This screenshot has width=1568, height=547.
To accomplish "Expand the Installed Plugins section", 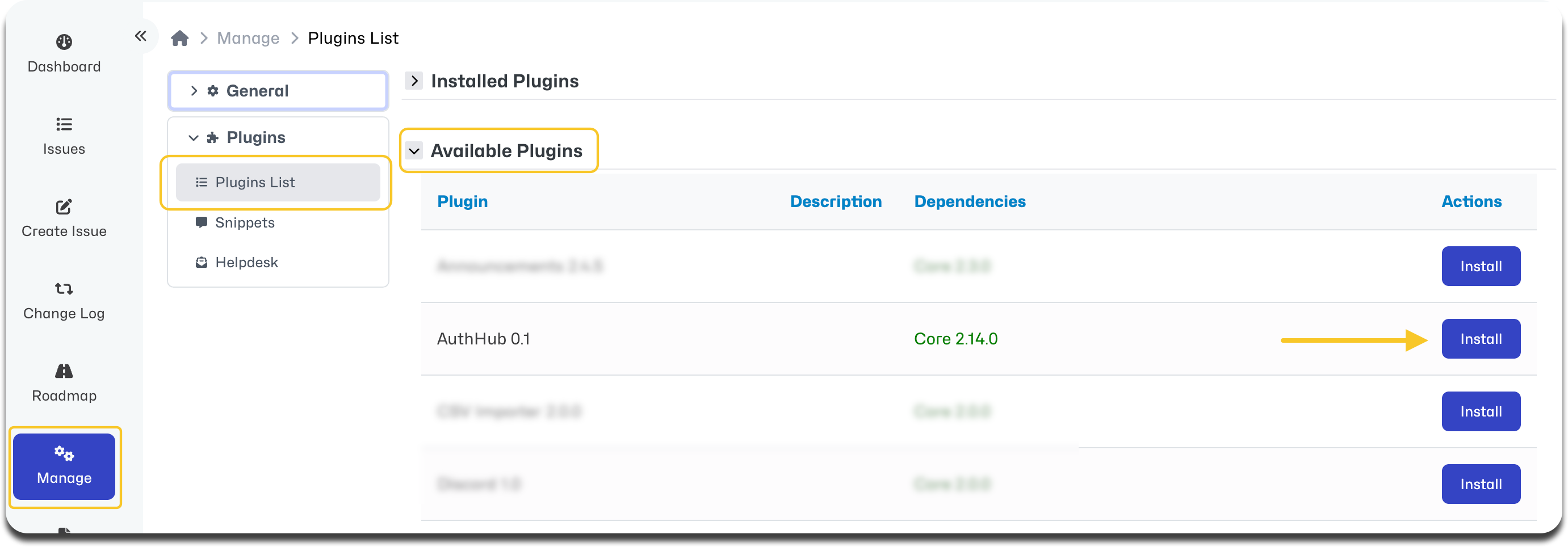I will point(414,81).
